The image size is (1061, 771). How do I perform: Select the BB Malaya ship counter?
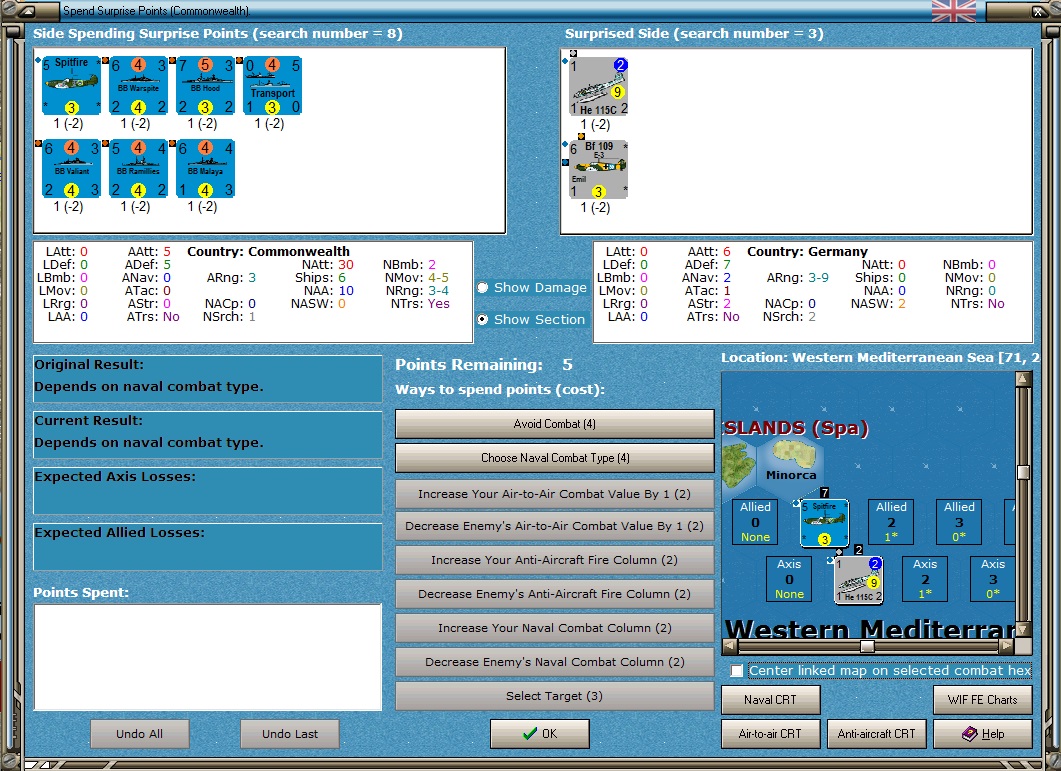(205, 169)
